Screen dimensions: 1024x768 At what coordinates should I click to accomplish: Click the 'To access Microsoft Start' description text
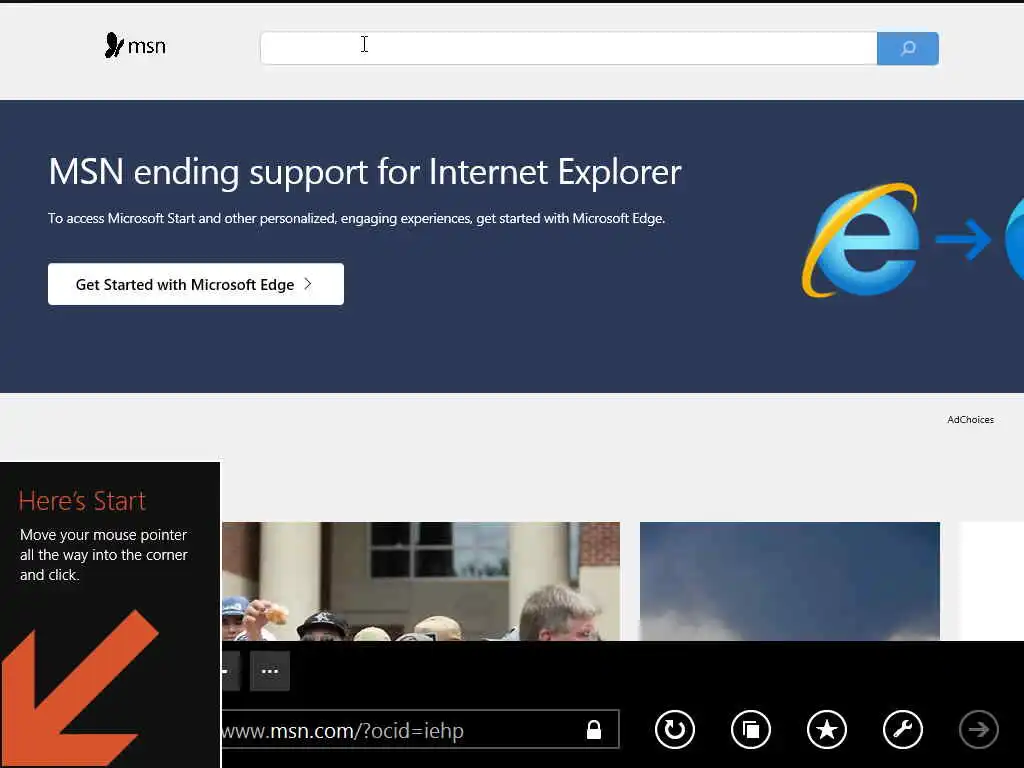coord(357,218)
